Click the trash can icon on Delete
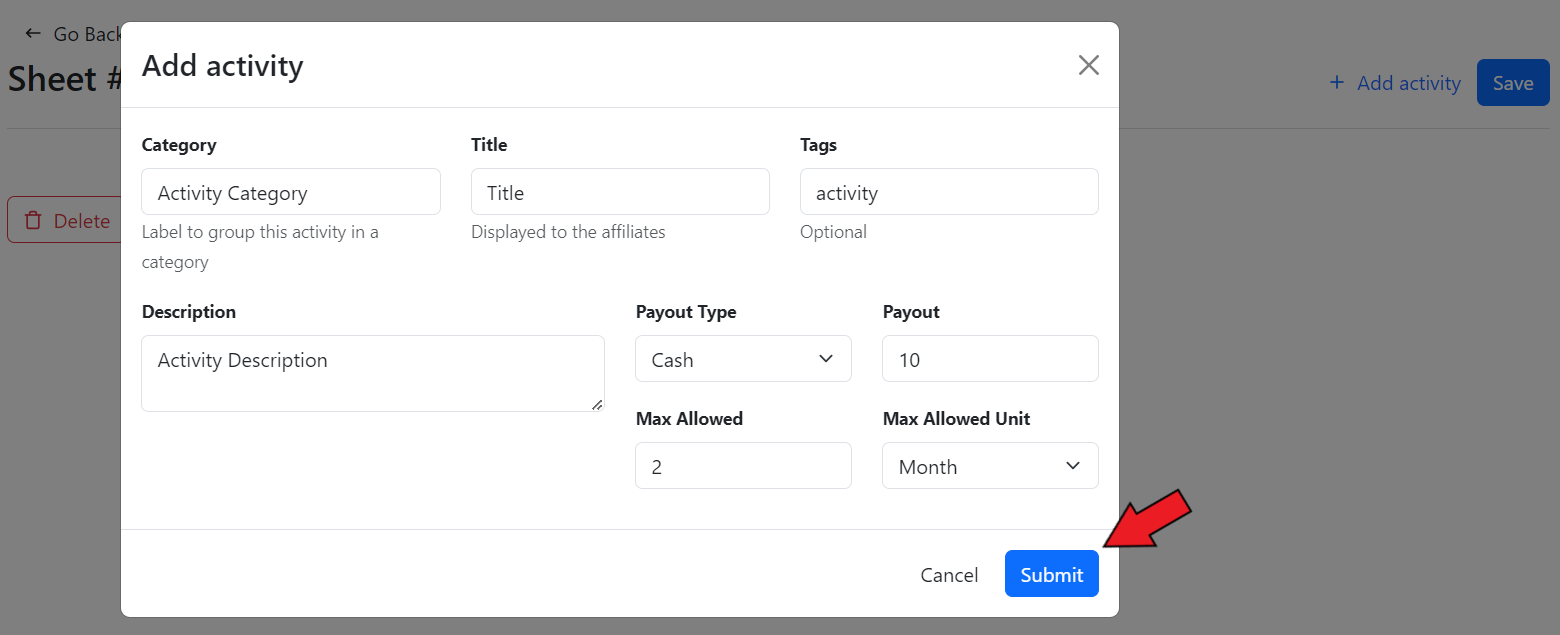The image size is (1560, 635). [33, 220]
